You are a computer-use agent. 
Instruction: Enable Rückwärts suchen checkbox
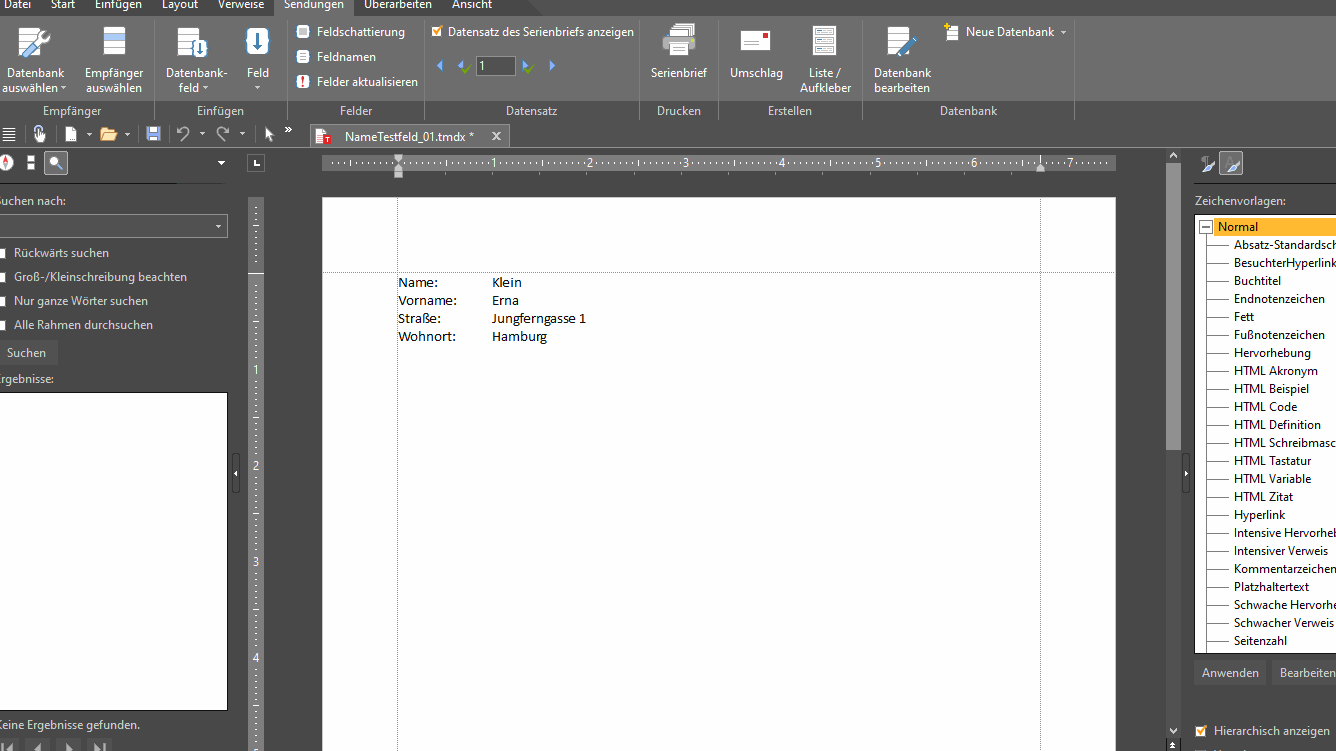coord(3,253)
